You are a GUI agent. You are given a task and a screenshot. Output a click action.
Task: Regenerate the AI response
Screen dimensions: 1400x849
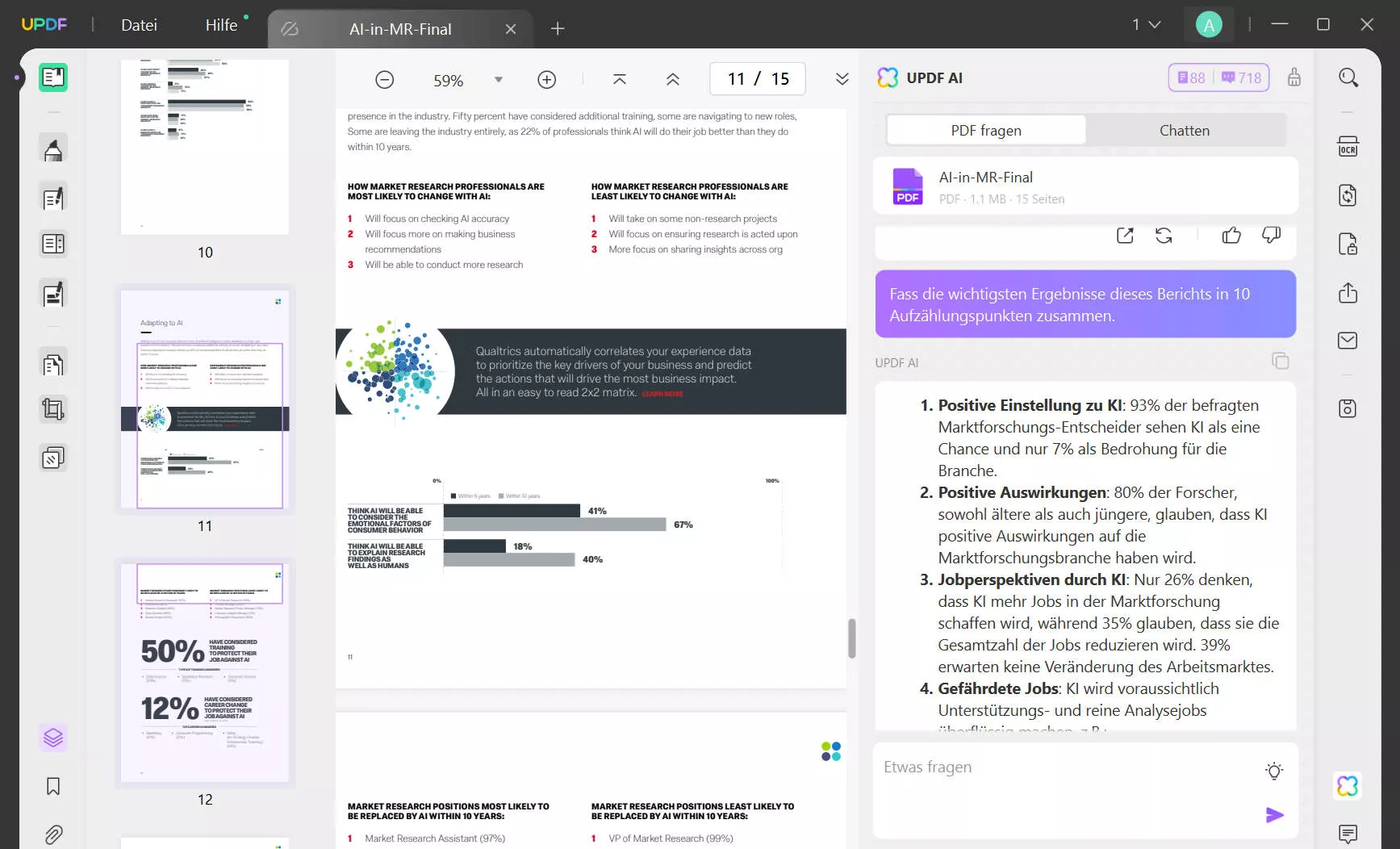(1164, 236)
